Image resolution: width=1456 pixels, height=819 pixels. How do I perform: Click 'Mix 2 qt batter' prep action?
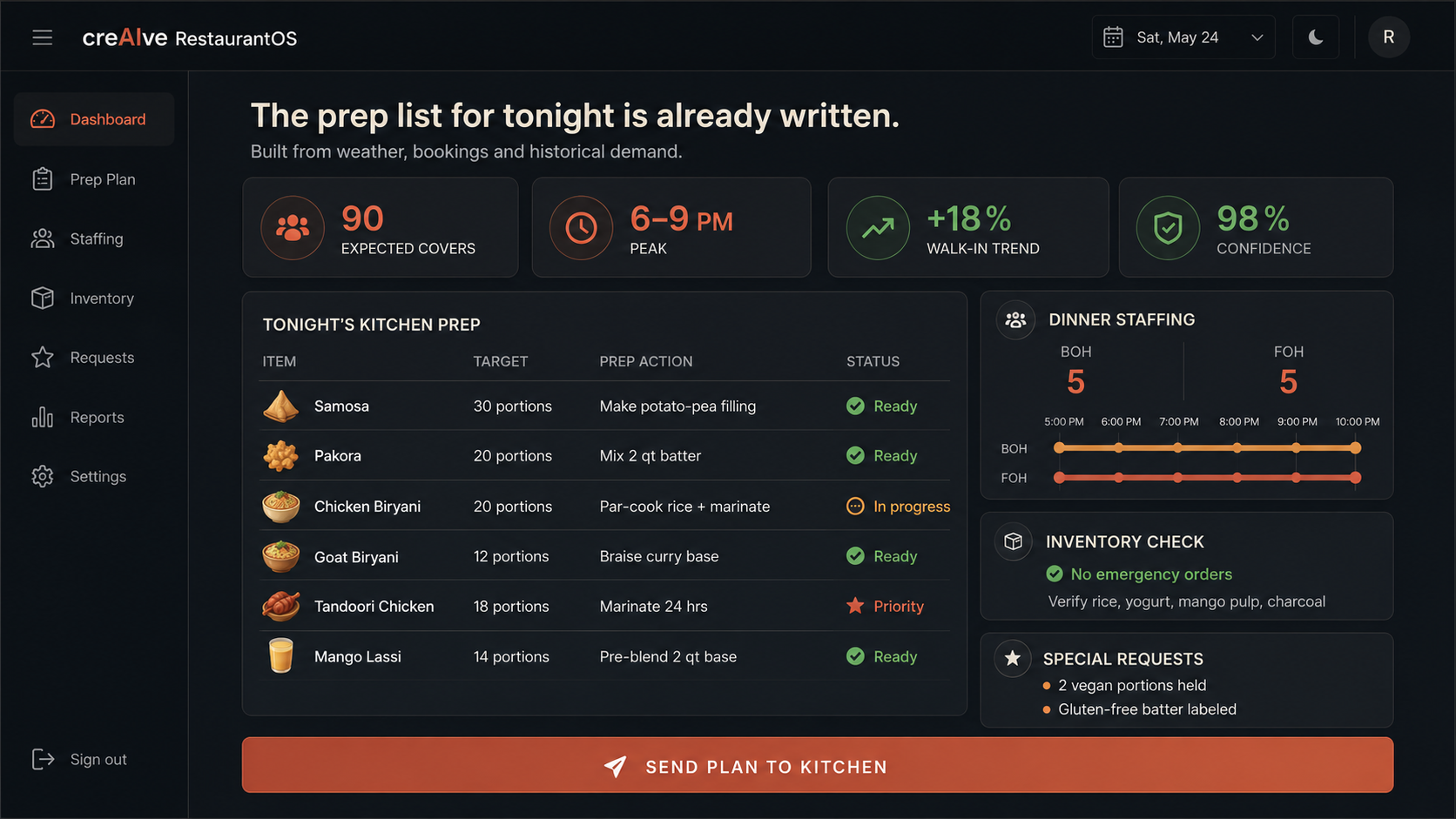coord(650,456)
